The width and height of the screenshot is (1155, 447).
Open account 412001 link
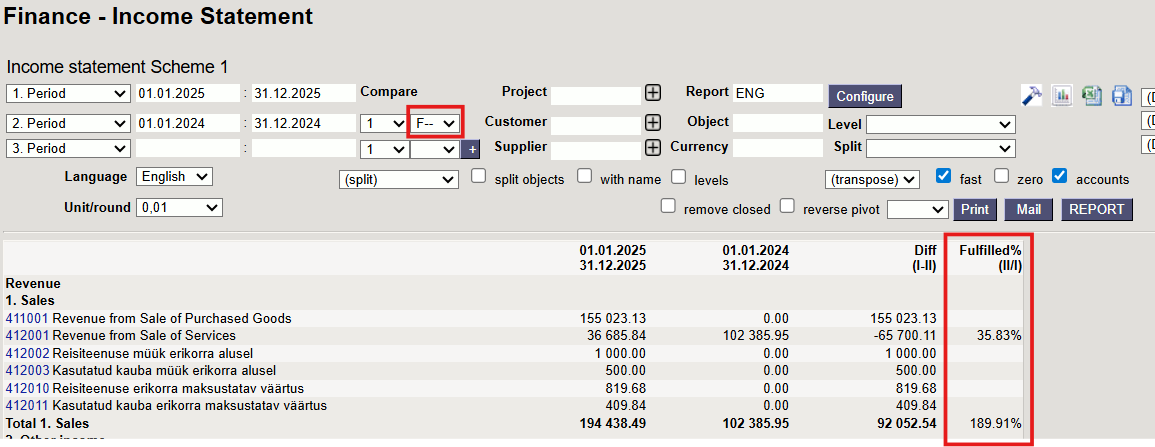27,335
